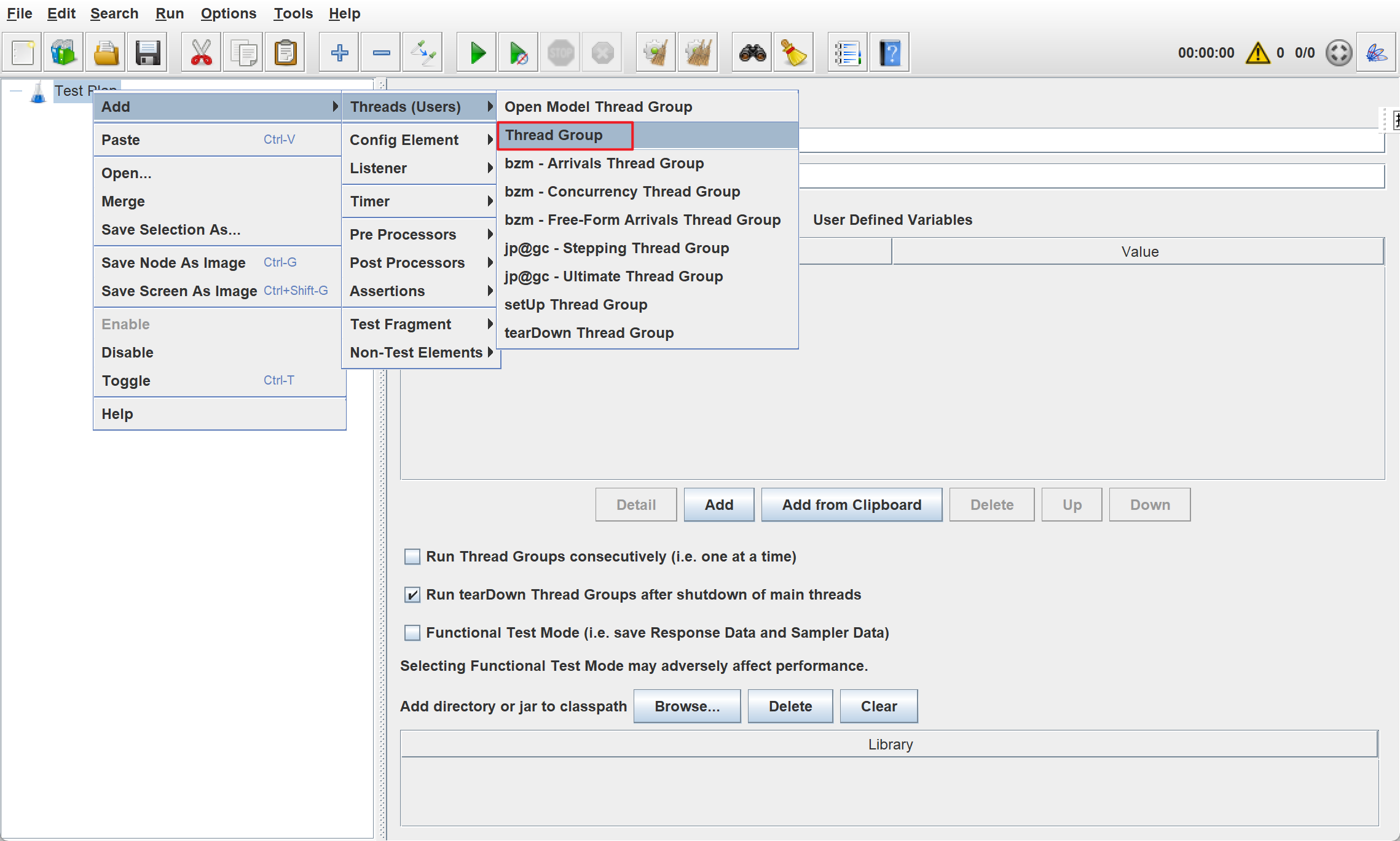Select Thread Group from the submenu
Viewport: 1400px width, 841px height.
(554, 135)
